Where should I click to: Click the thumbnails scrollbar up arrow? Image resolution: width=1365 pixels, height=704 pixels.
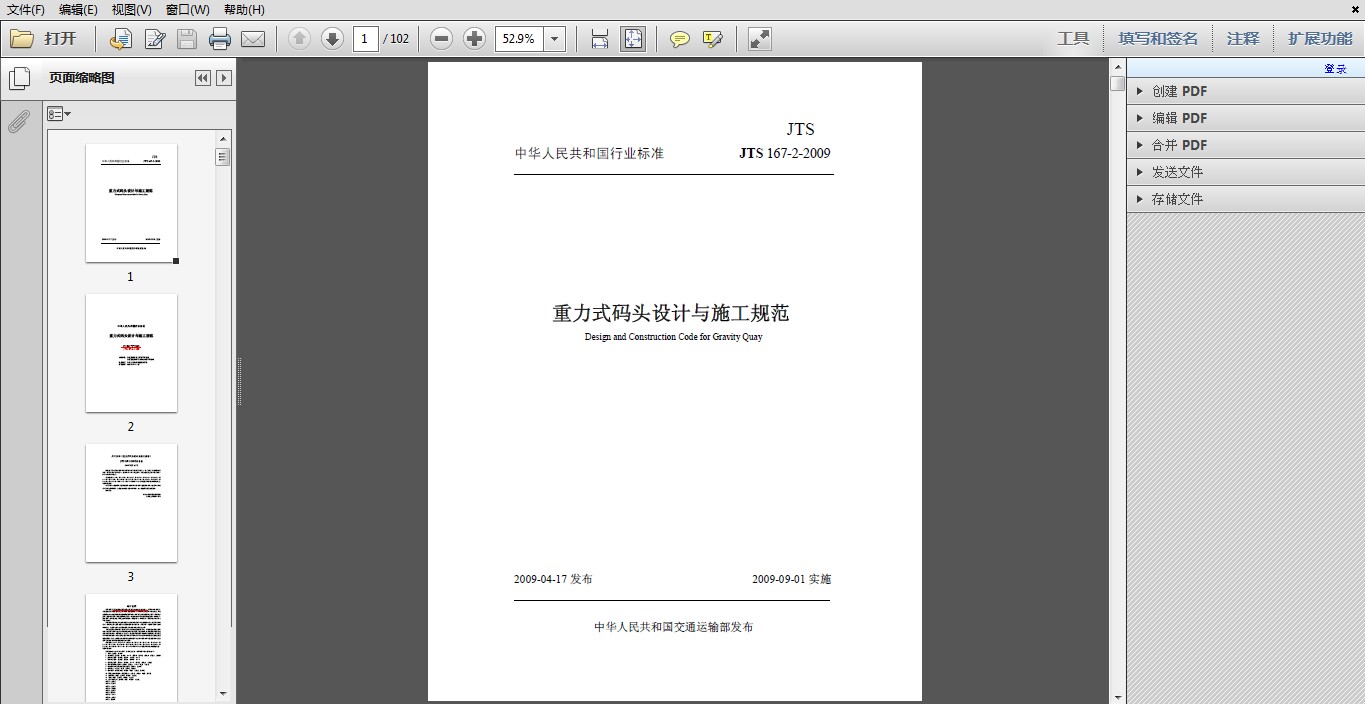[x=223, y=138]
